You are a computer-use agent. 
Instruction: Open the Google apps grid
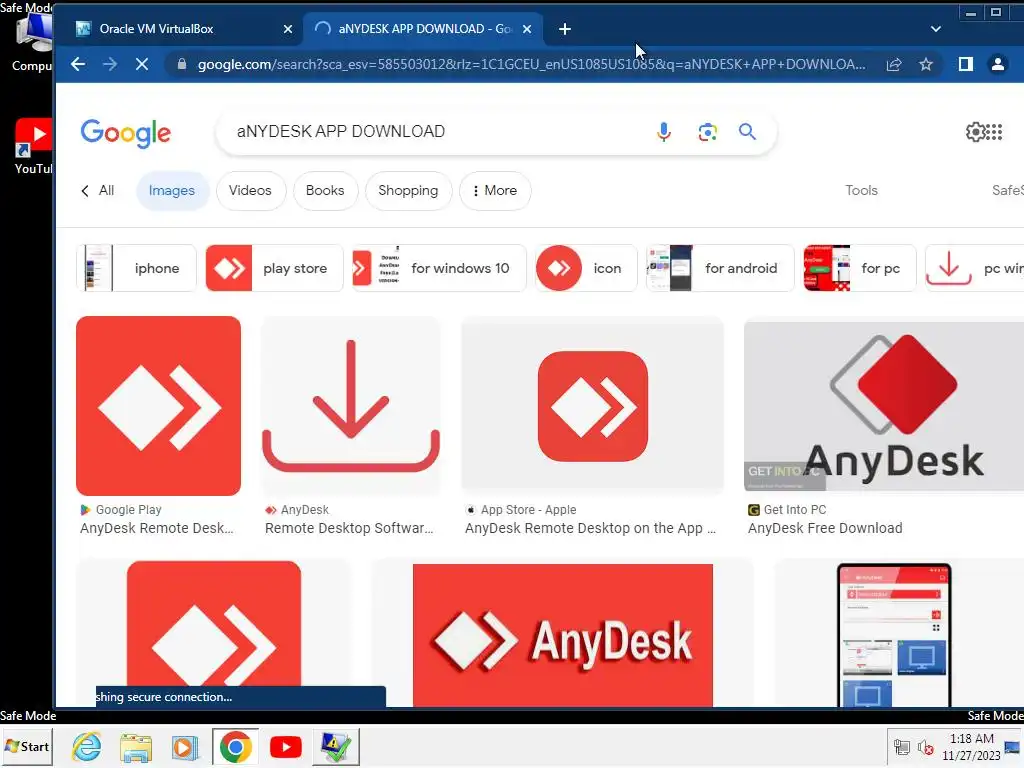coord(994,132)
